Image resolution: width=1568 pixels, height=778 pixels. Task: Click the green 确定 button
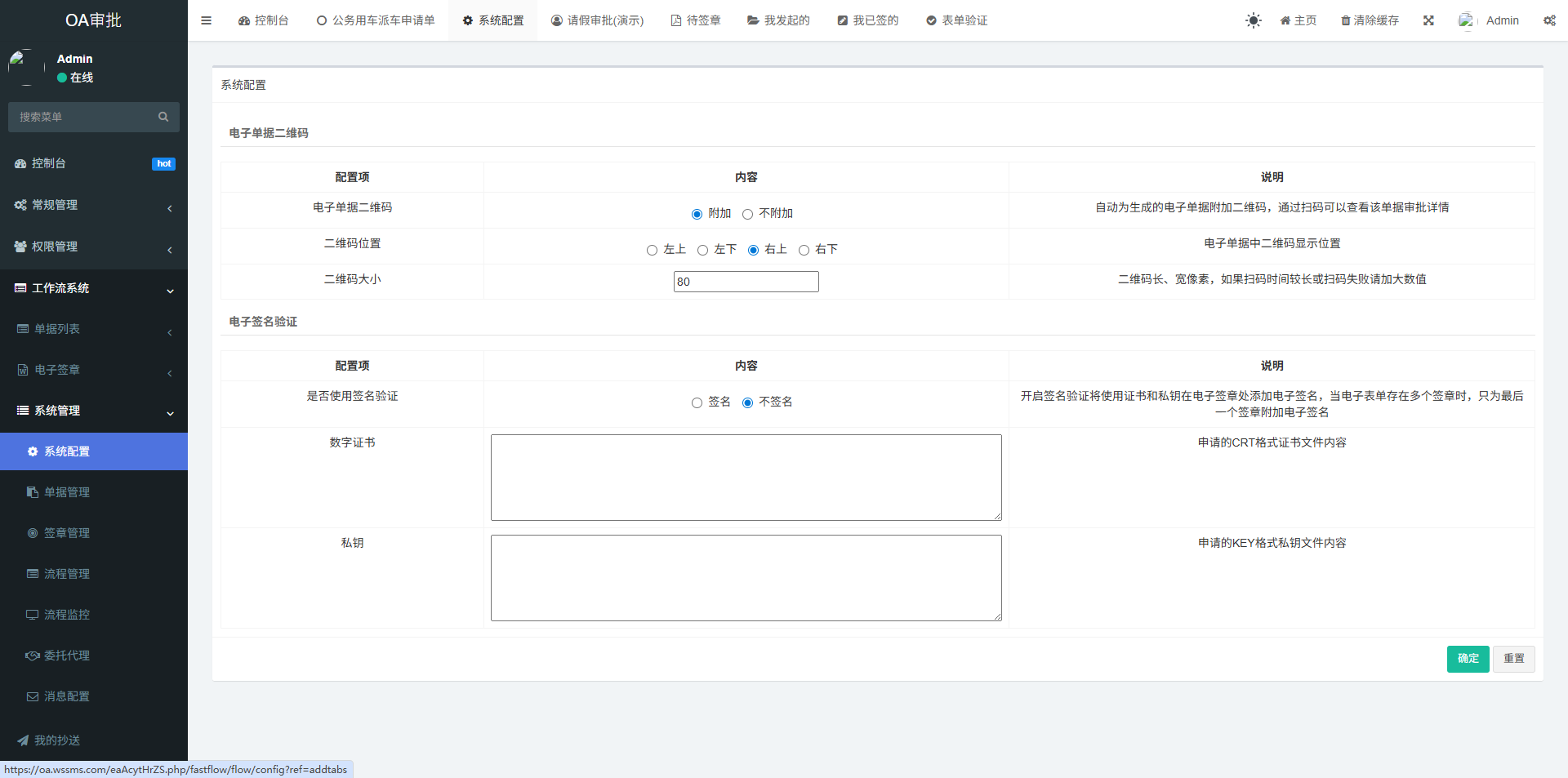tap(1468, 659)
